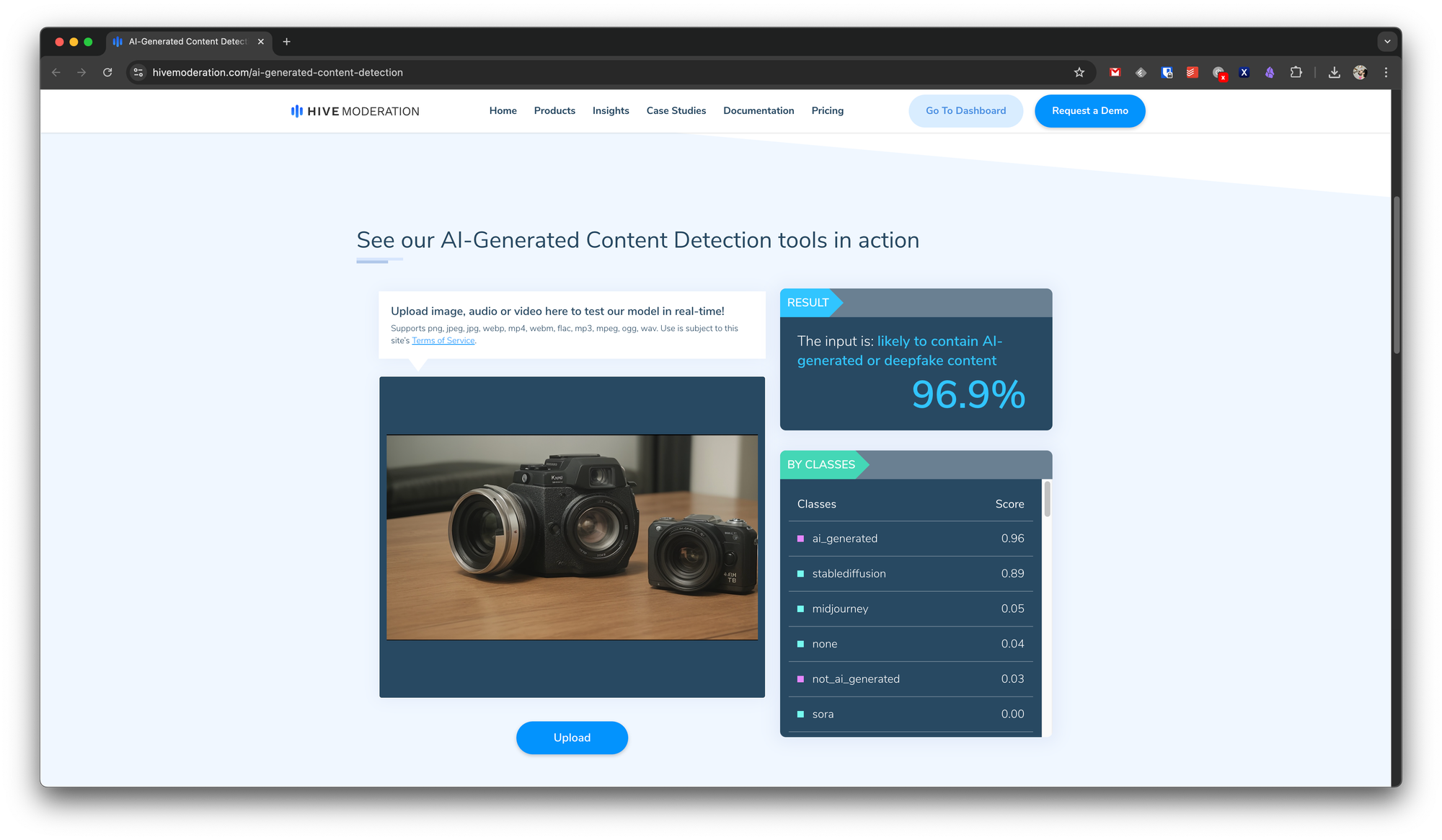View site information in address bar
The width and height of the screenshot is (1442, 840).
click(138, 72)
